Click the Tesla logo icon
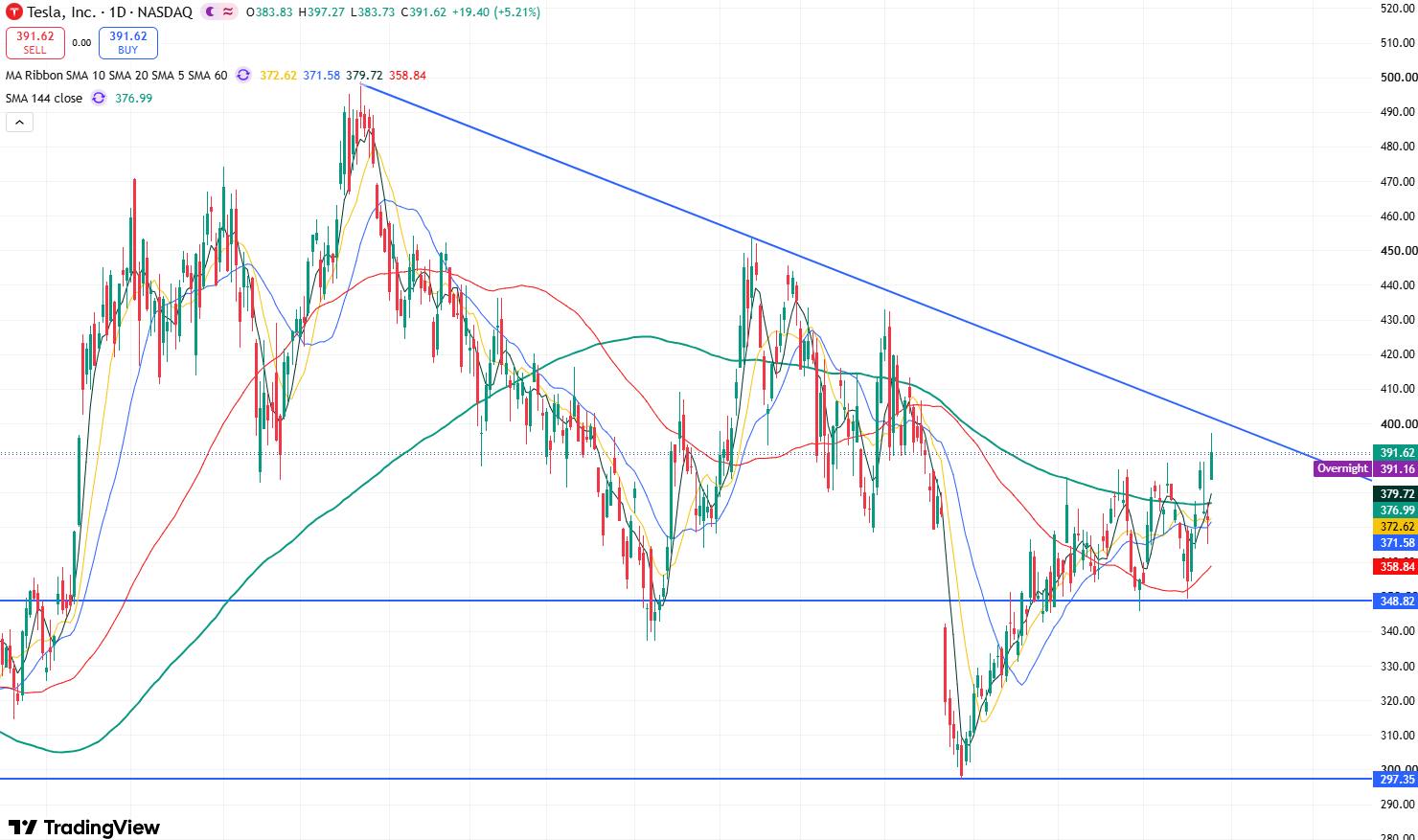1418x840 pixels. [x=13, y=12]
